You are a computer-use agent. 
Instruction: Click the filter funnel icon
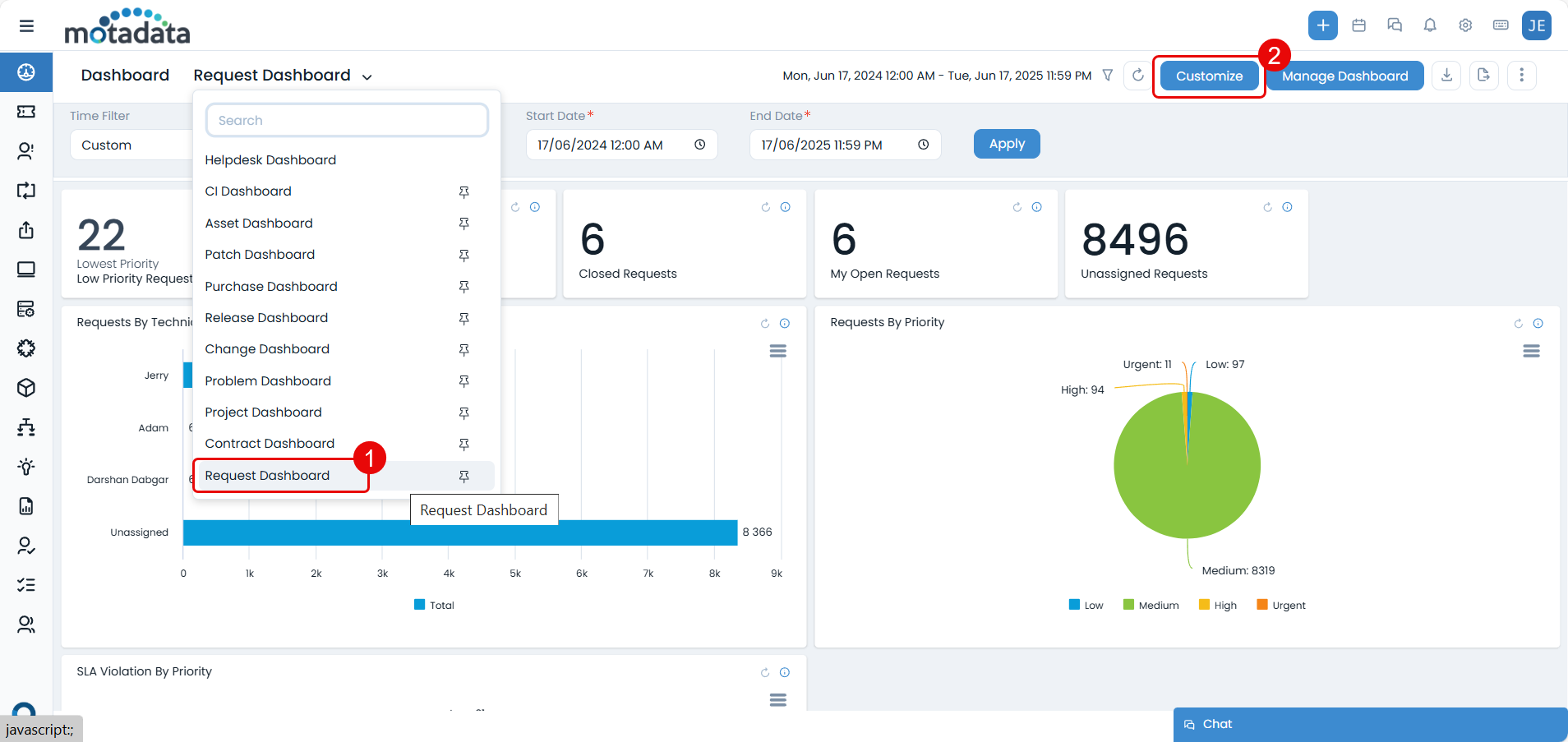click(x=1108, y=76)
